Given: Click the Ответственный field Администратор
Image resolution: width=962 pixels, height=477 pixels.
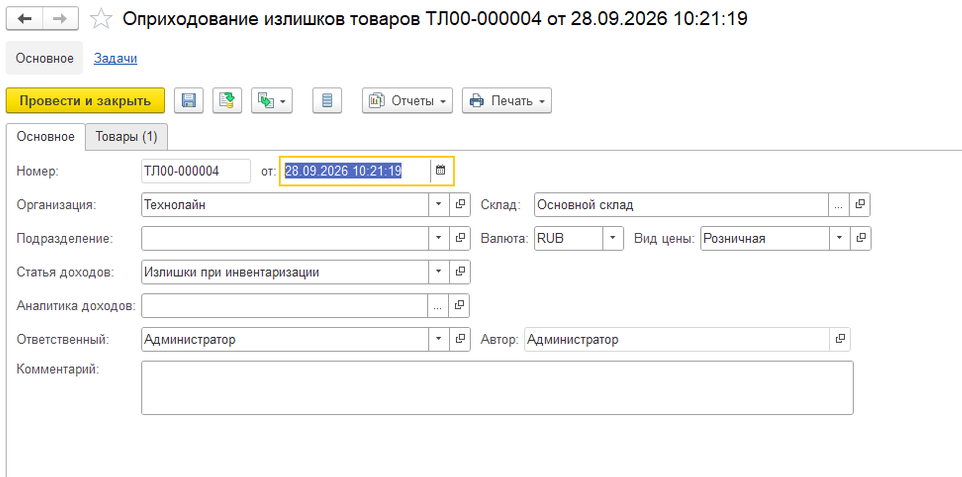Looking at the screenshot, I should pos(285,339).
